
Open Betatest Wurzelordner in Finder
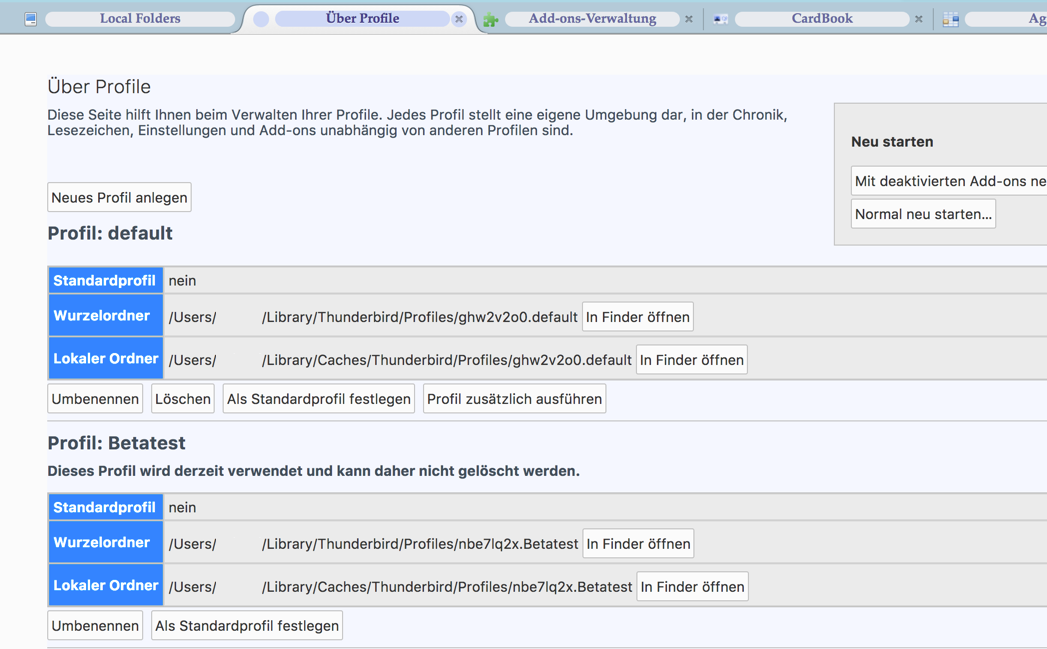coord(638,544)
